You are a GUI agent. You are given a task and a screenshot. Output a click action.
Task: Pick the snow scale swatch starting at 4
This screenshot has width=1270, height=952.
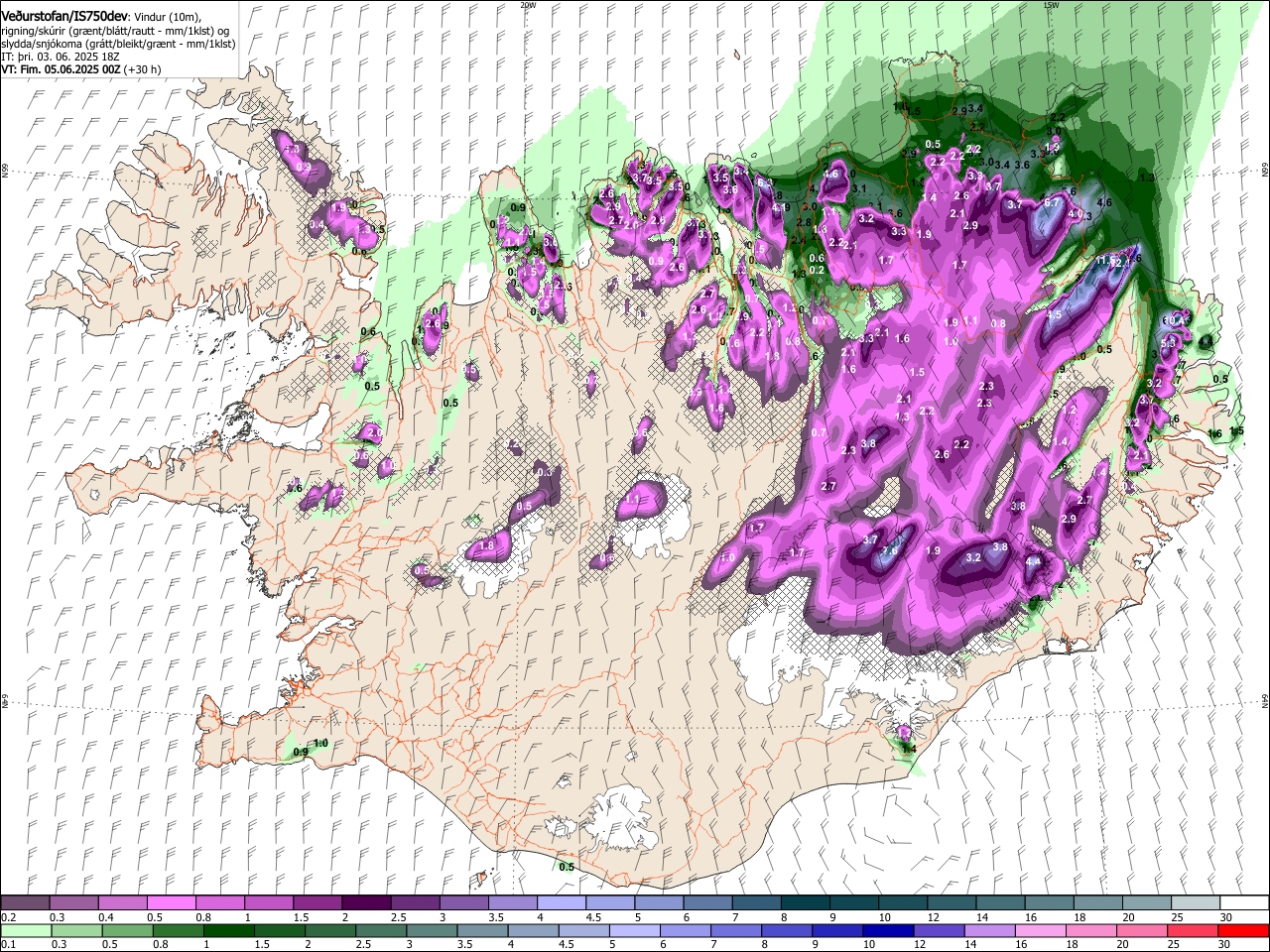pos(561,902)
